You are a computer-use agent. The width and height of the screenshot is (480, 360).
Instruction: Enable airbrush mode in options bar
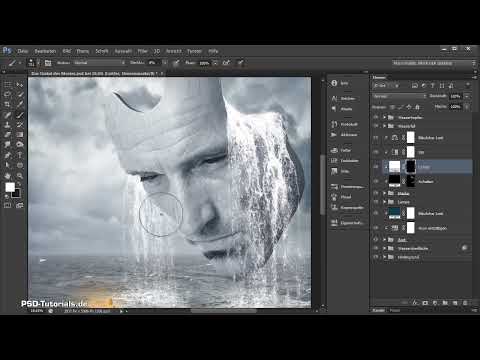point(226,63)
